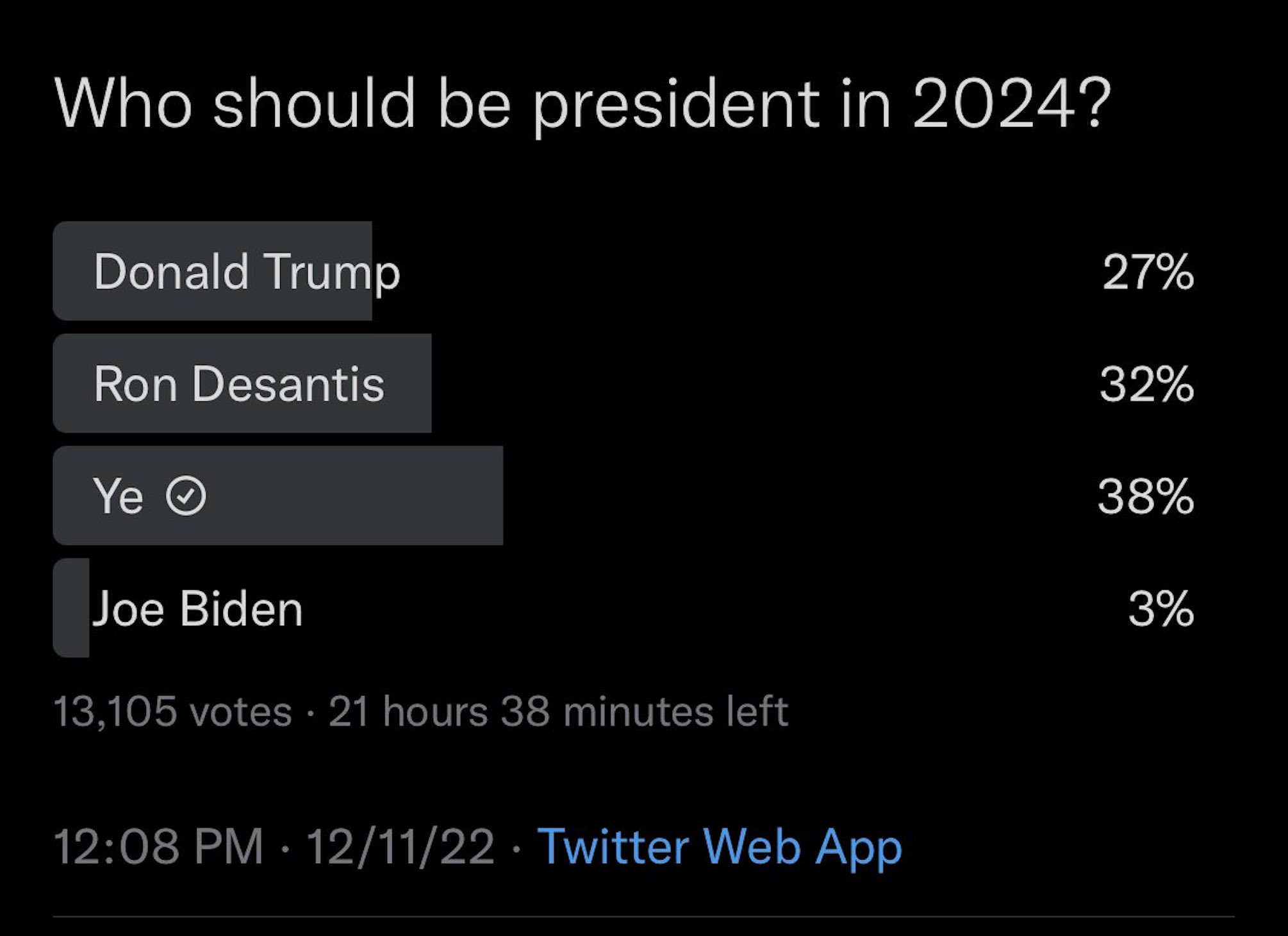
Task: Click the Joe Biden label text
Action: click(x=197, y=608)
